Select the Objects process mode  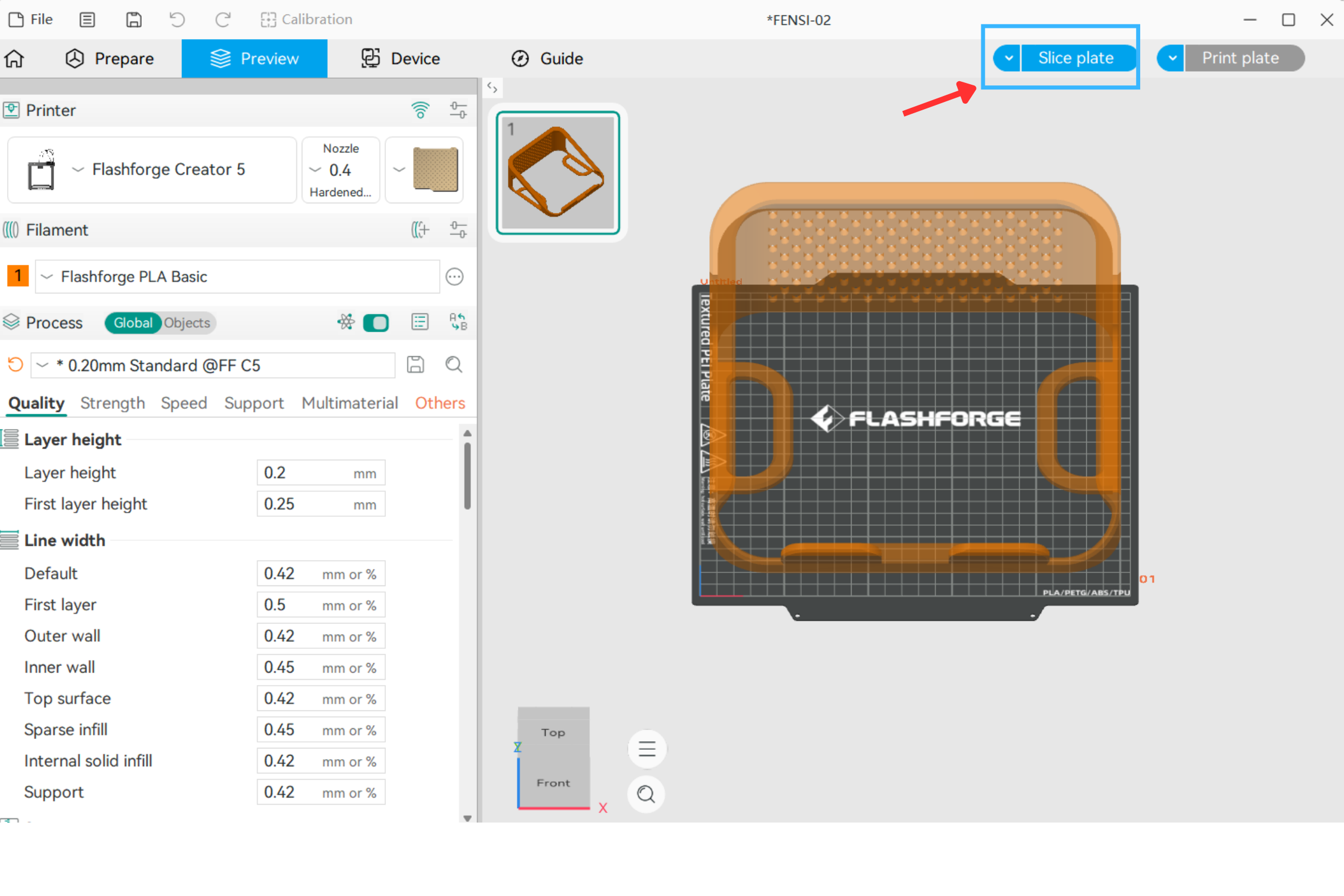click(x=187, y=323)
